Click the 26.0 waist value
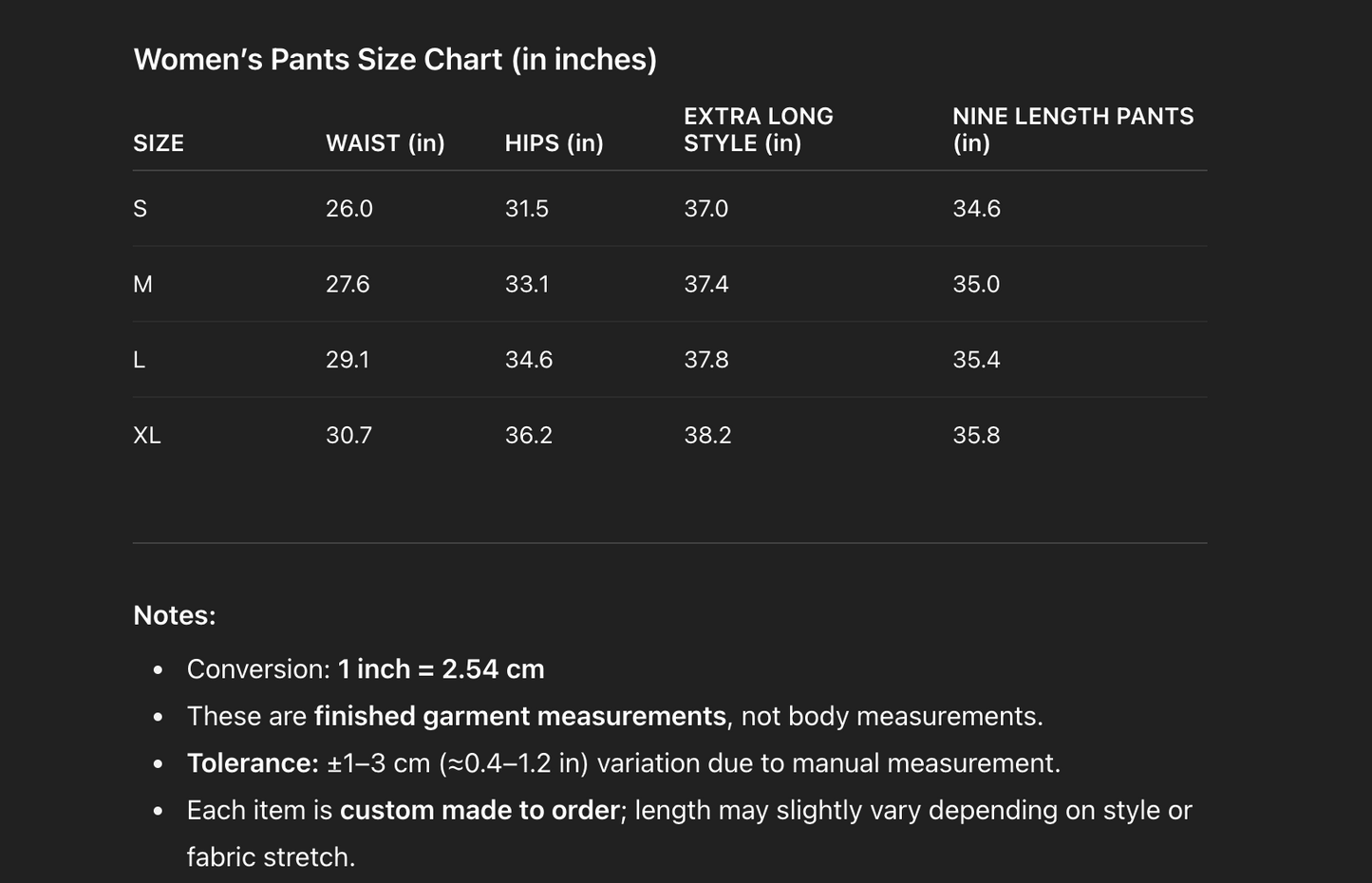 (348, 209)
